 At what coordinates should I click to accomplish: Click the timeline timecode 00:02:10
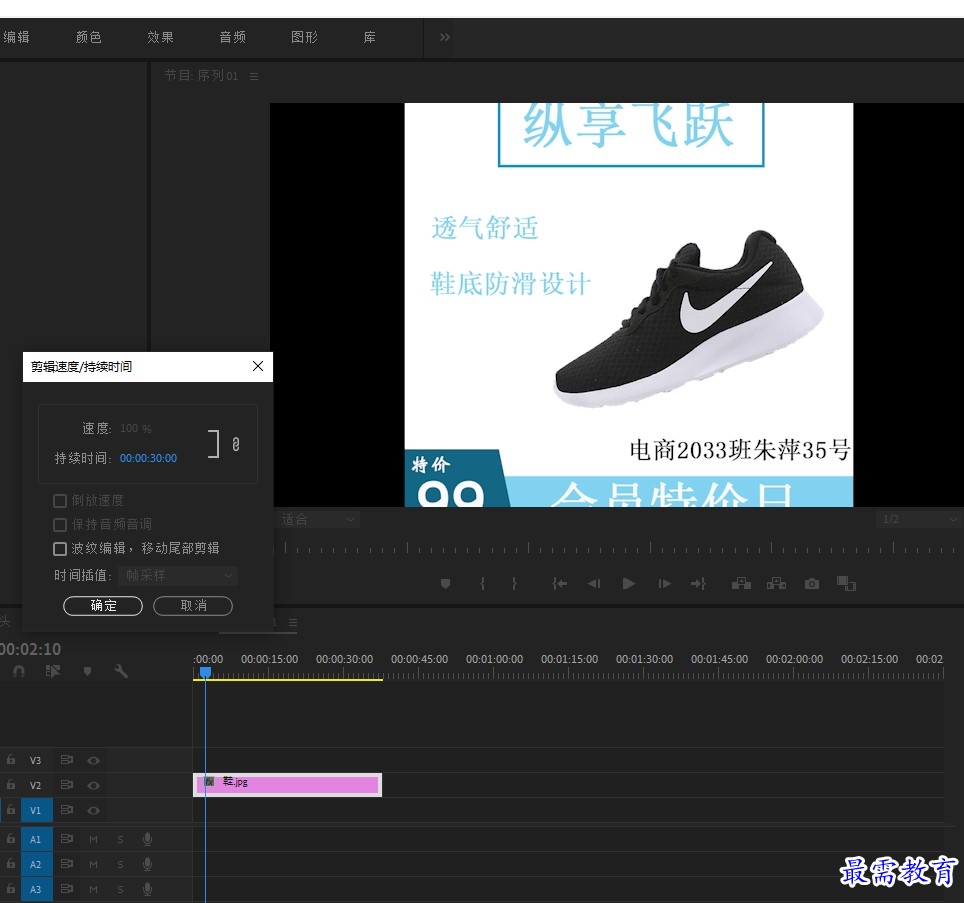click(30, 649)
